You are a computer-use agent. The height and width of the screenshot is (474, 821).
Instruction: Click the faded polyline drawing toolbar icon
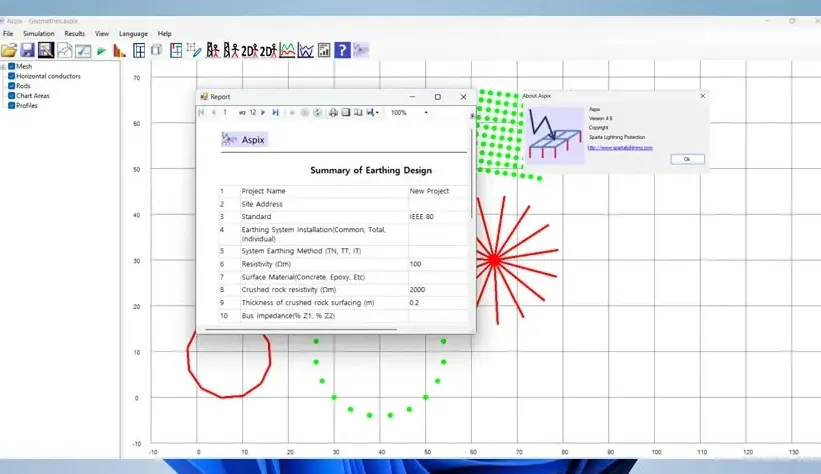(64, 50)
